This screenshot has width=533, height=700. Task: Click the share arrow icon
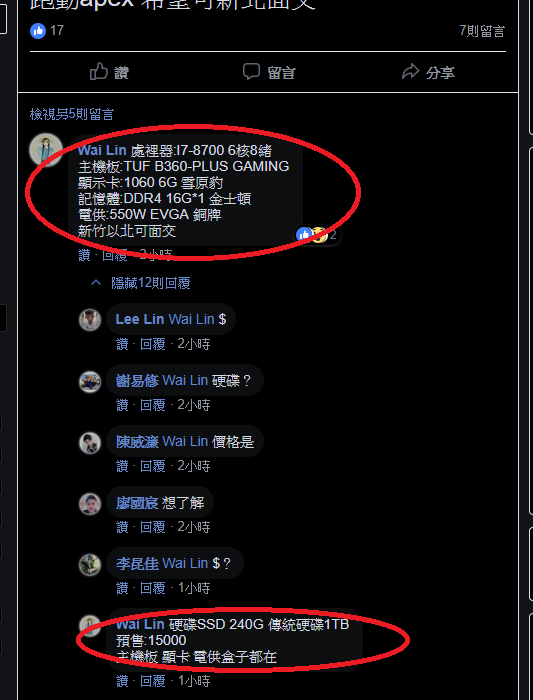(x=410, y=71)
